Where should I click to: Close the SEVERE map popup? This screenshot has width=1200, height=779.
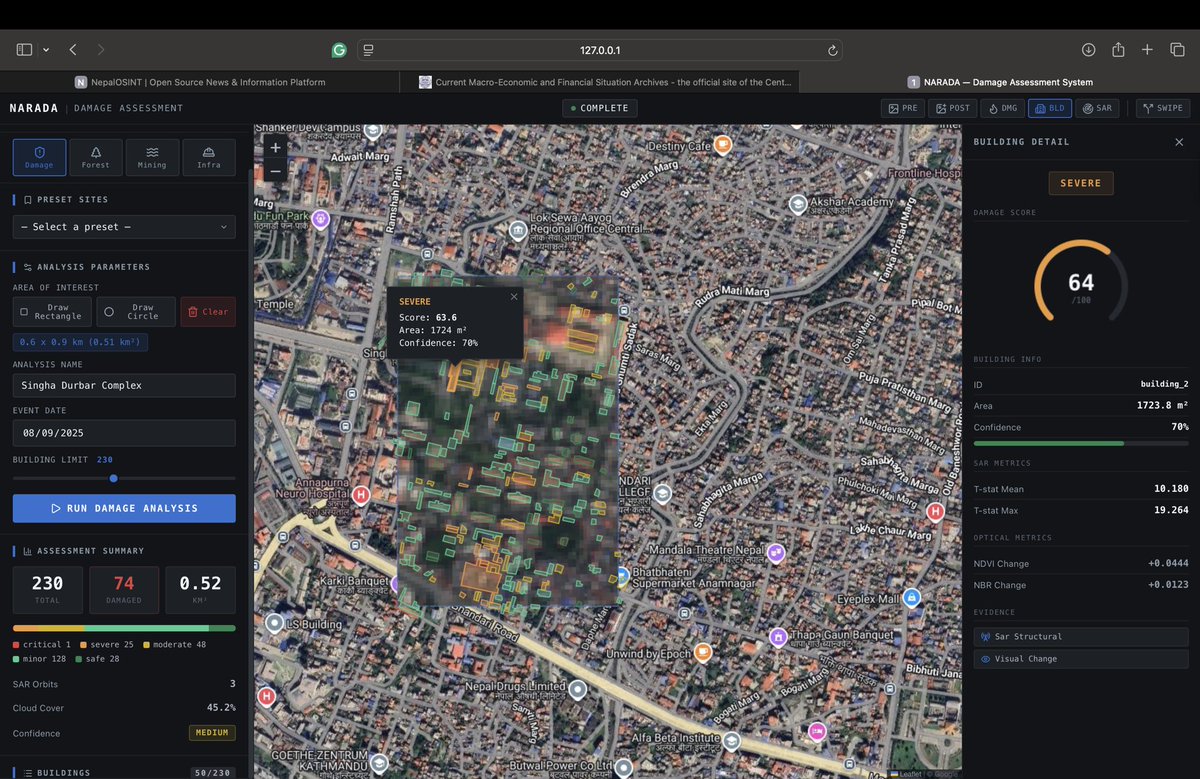pyautogui.click(x=514, y=296)
